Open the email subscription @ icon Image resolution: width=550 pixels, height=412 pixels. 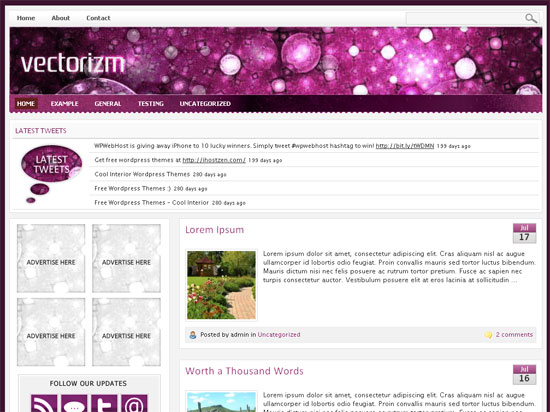pos(134,403)
